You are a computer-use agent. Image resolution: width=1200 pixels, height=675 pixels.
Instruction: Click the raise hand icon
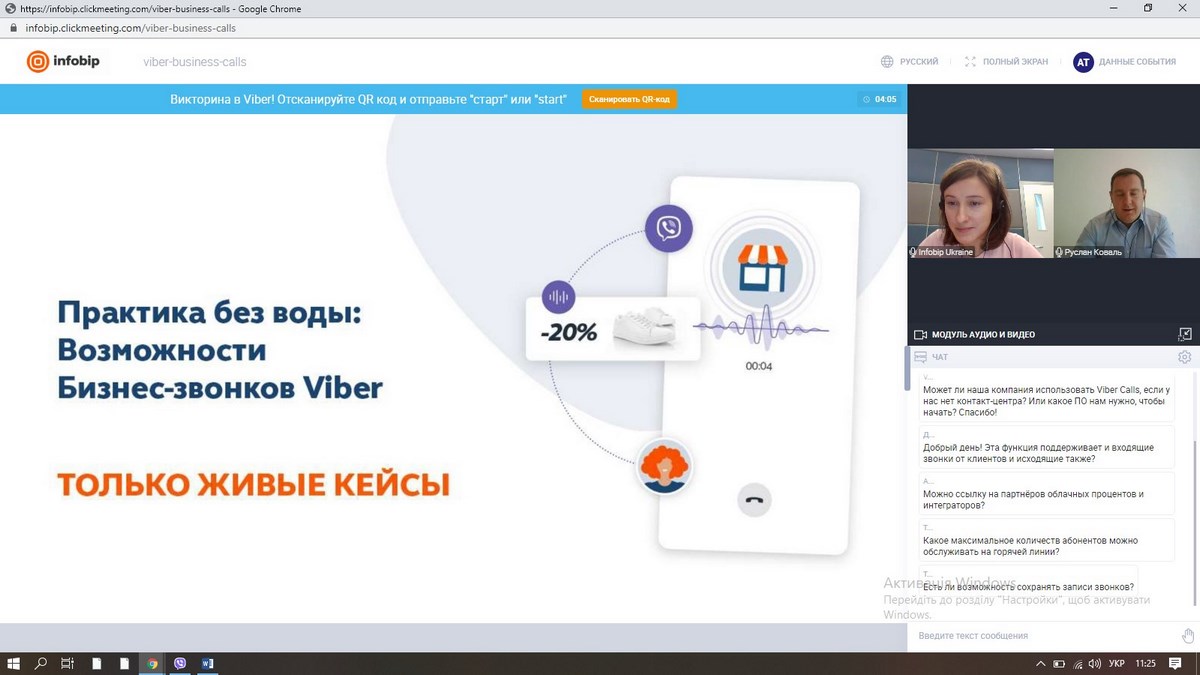[1187, 636]
